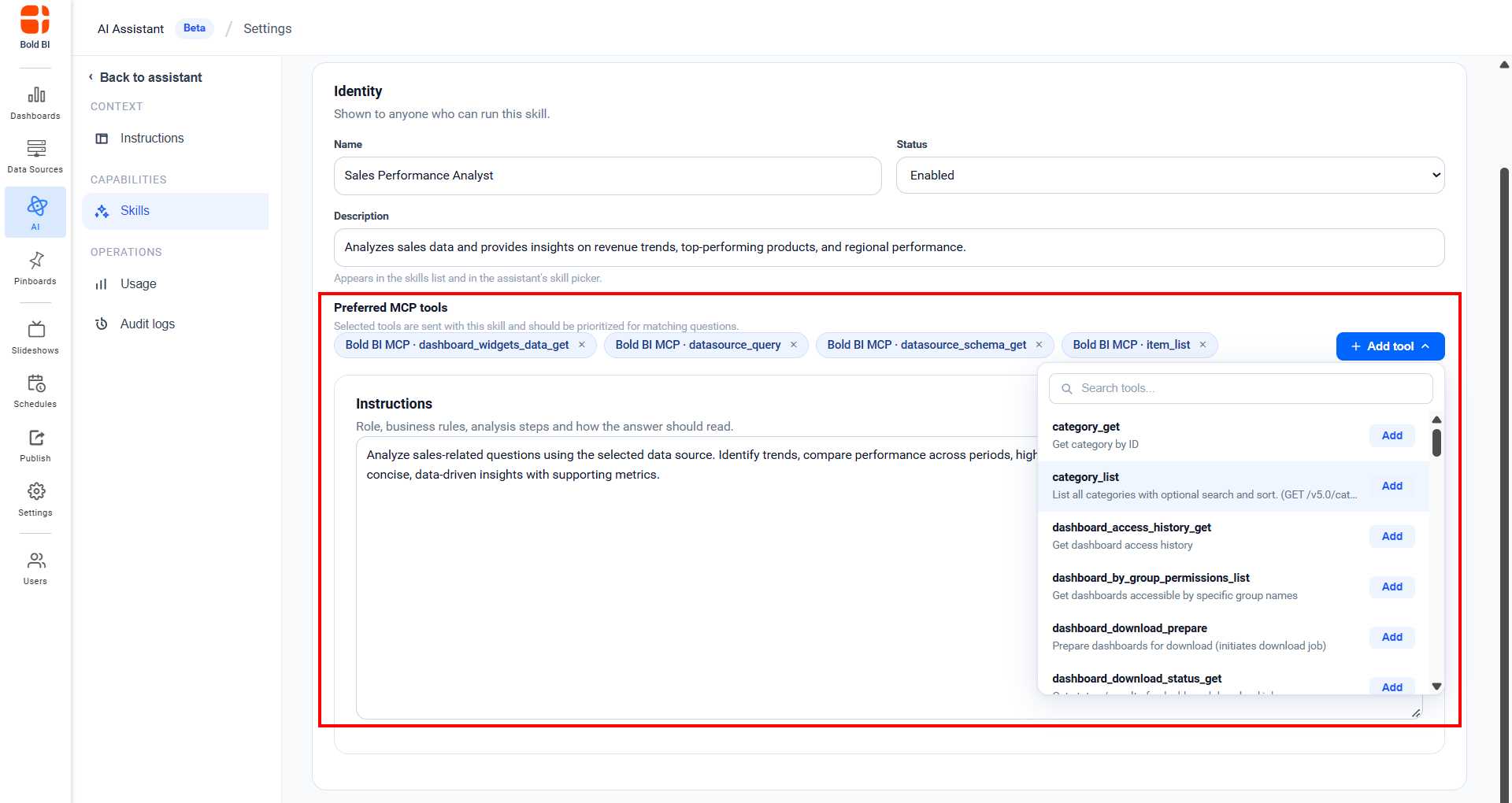Remove the dashboard_widgets_data_get tool chip
This screenshot has height=803, width=1512.
click(582, 345)
